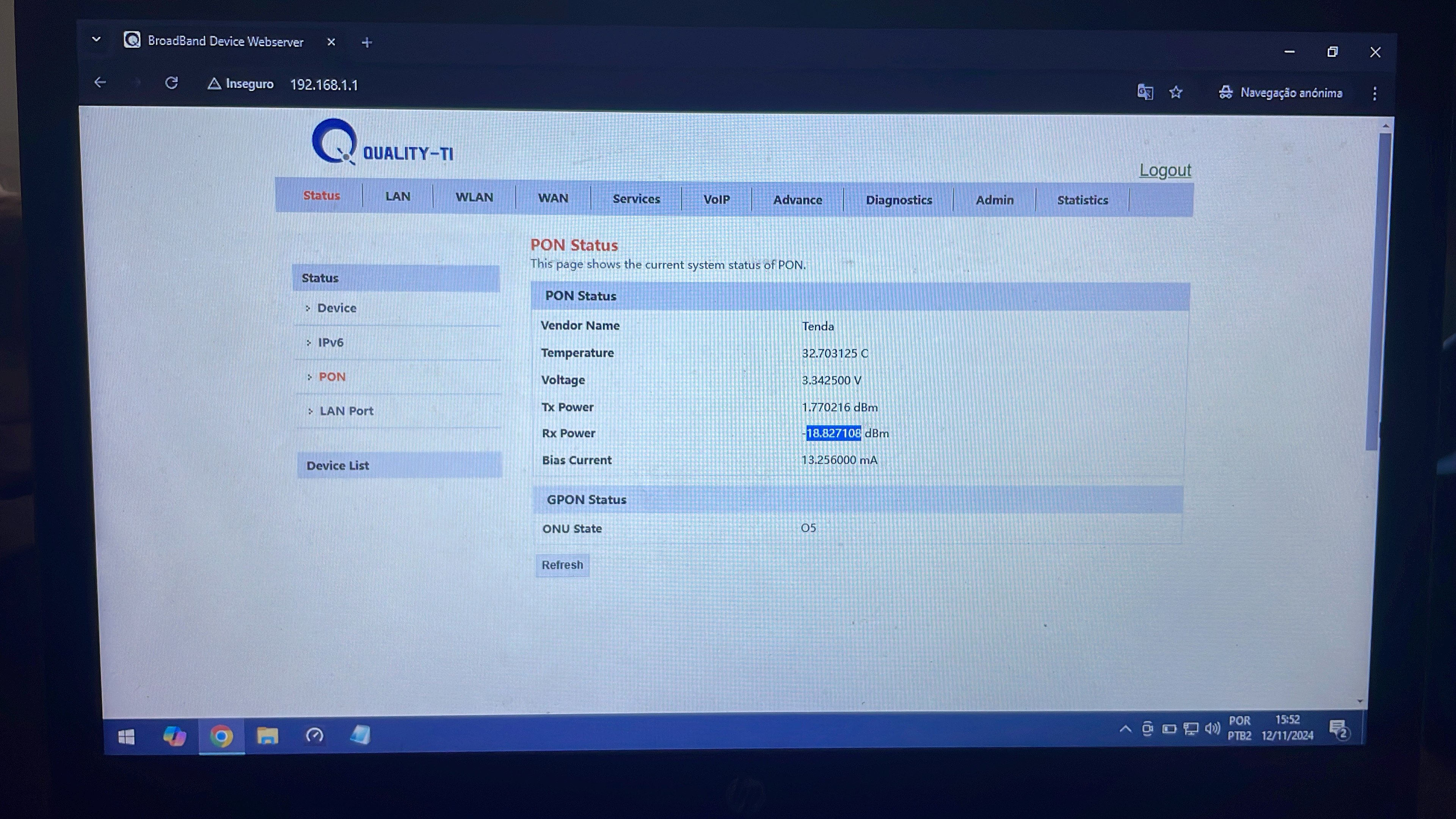The height and width of the screenshot is (819, 1456).
Task: Click the Windows Start button
Action: pos(126,736)
